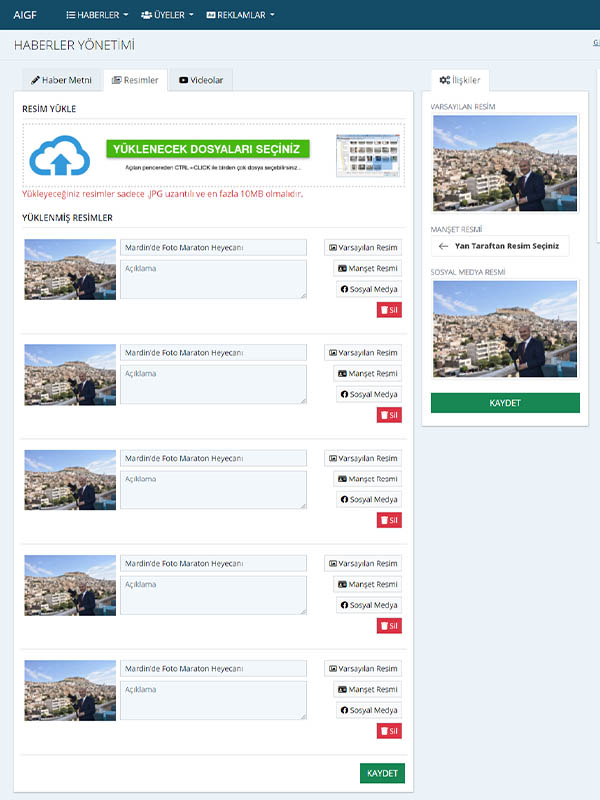Click the bottom KAYDET button below images
This screenshot has height=800, width=600.
coord(382,773)
